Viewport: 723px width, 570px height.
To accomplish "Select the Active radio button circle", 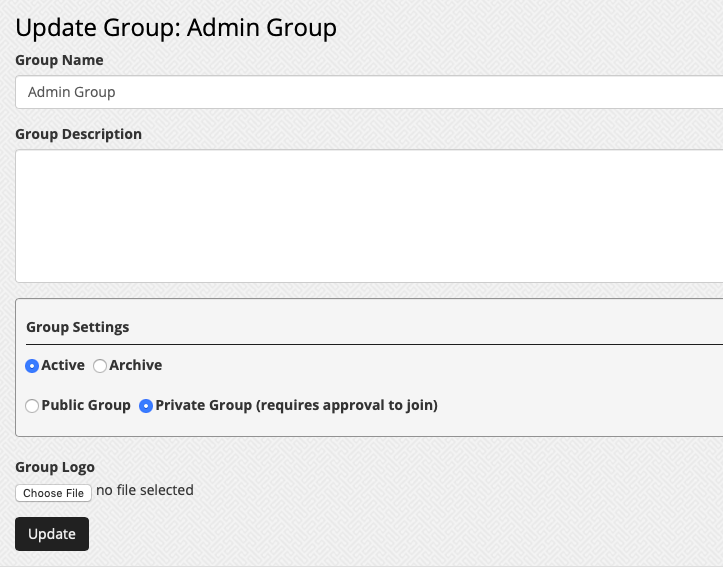I will (x=32, y=366).
